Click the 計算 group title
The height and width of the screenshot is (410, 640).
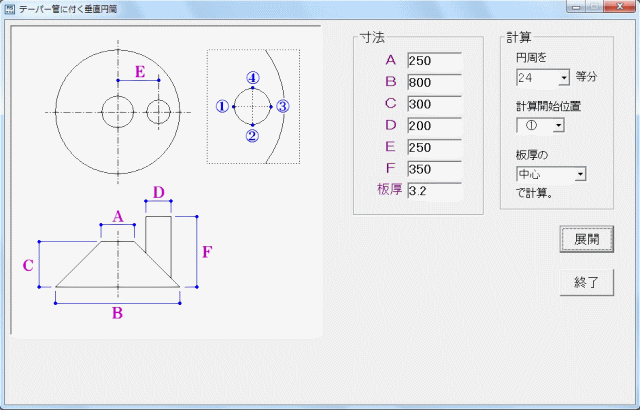coord(518,38)
